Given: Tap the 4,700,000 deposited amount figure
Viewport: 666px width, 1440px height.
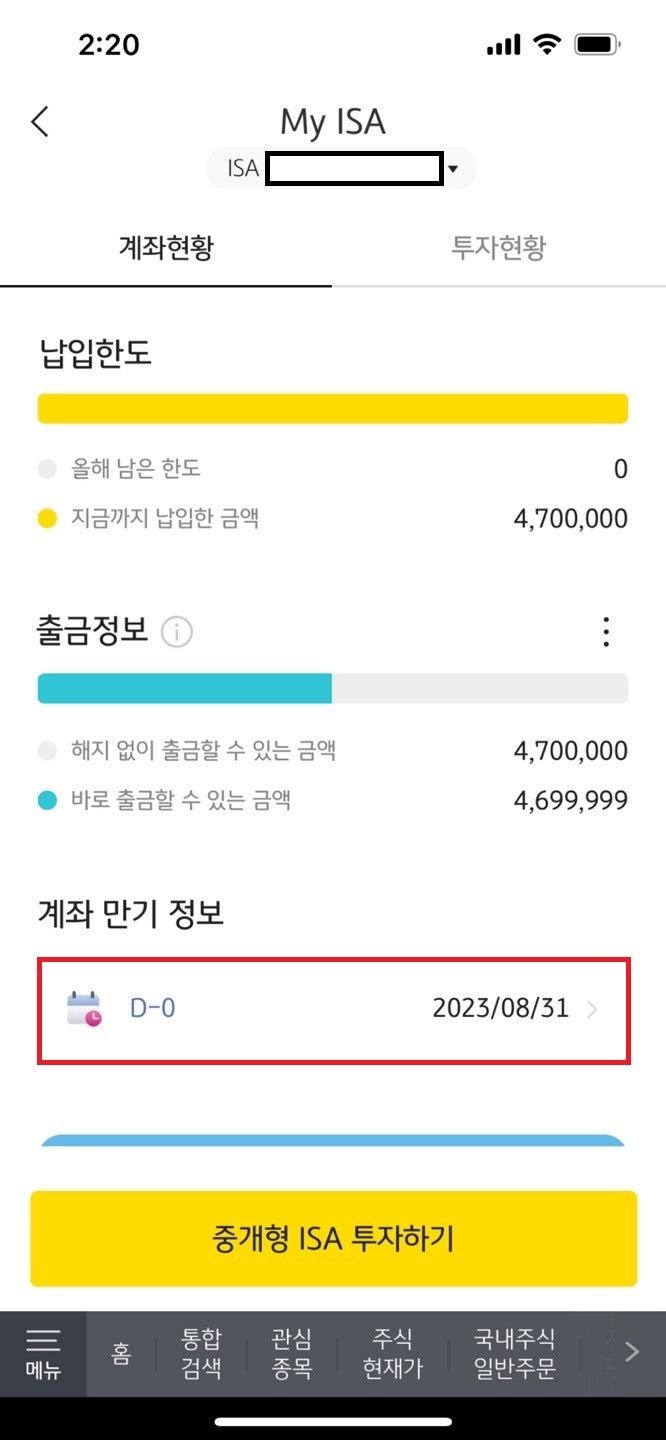Looking at the screenshot, I should pyautogui.click(x=569, y=518).
